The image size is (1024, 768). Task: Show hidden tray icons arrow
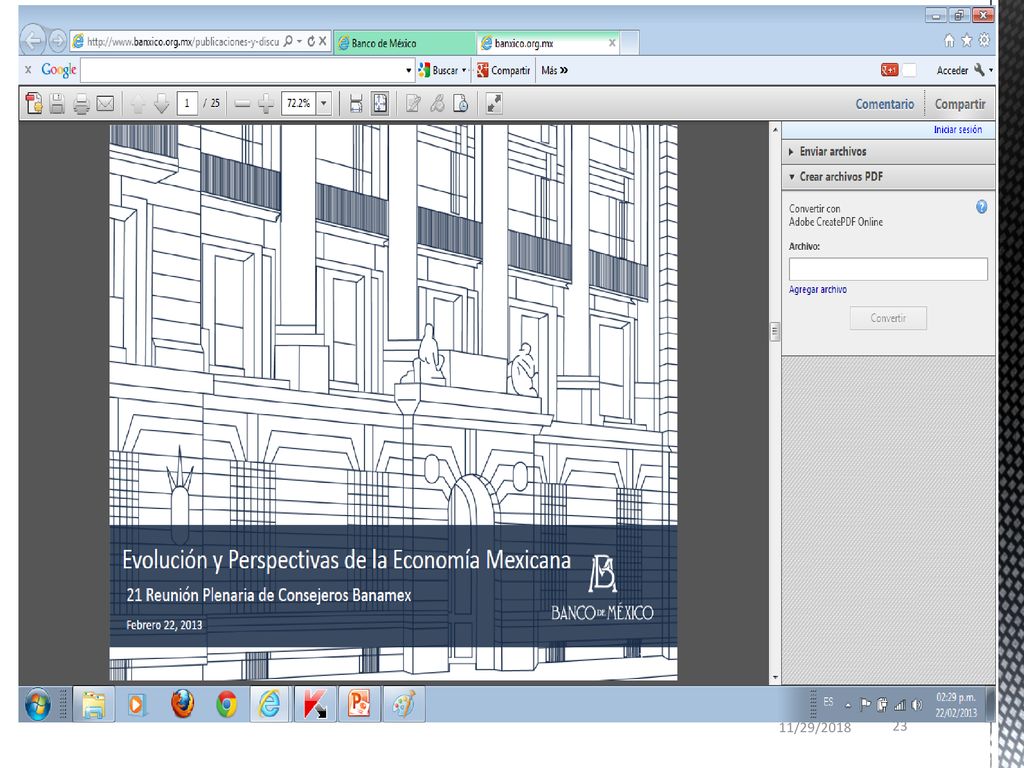coord(848,705)
